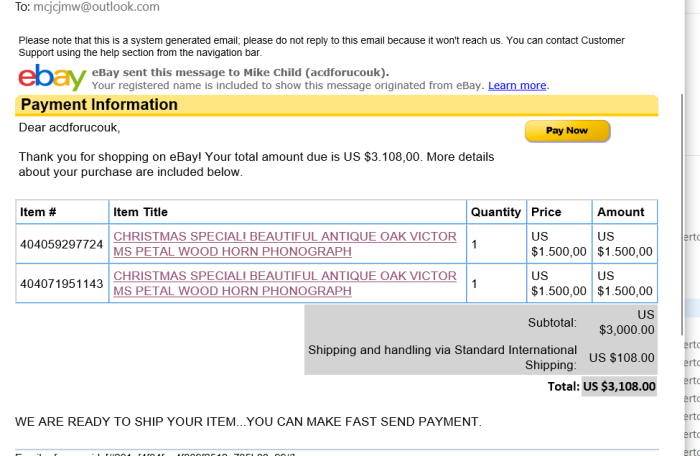Click the Total US $3,108.00 value

pyautogui.click(x=619, y=386)
